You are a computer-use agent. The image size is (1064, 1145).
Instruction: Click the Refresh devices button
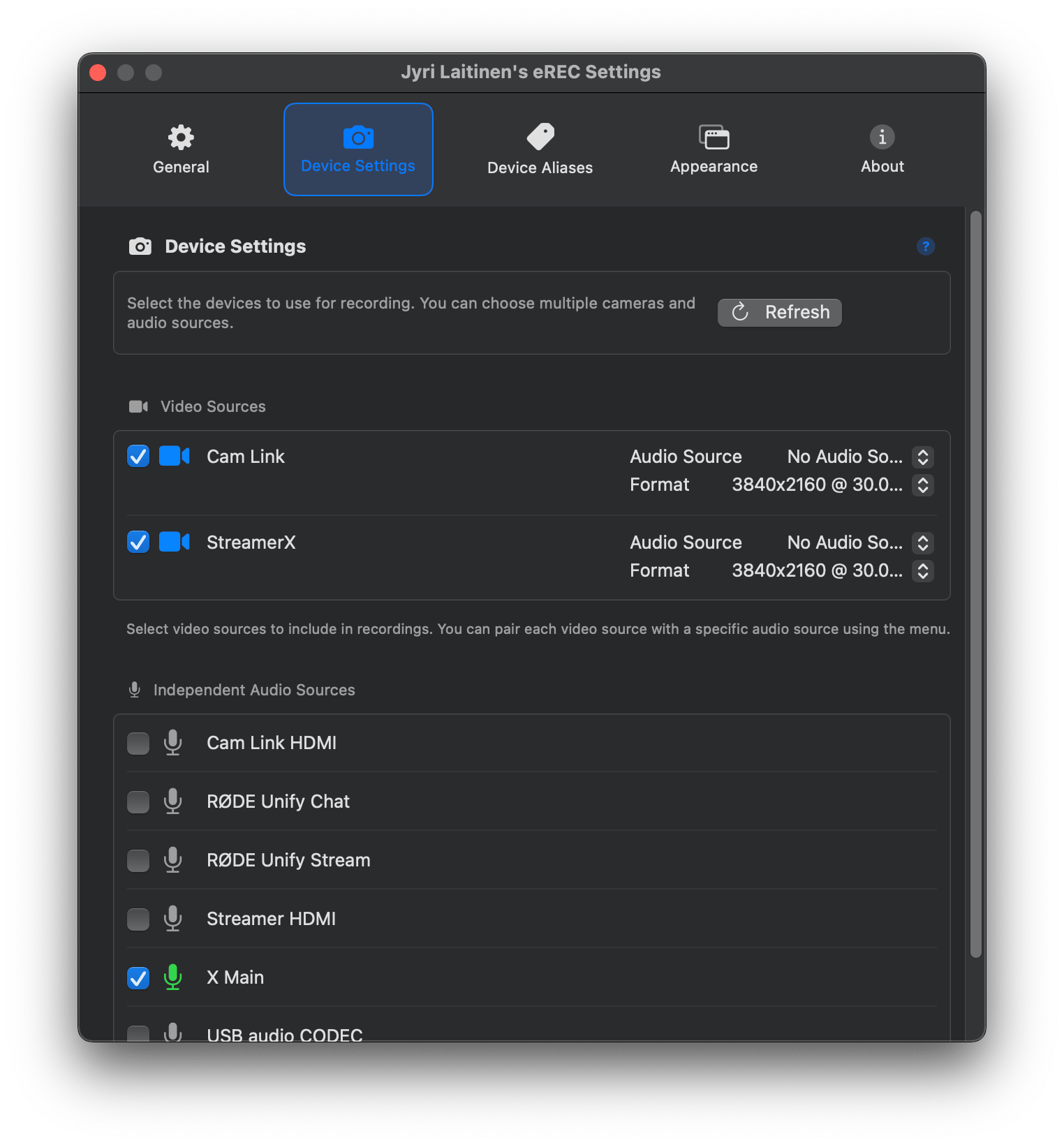pos(780,312)
